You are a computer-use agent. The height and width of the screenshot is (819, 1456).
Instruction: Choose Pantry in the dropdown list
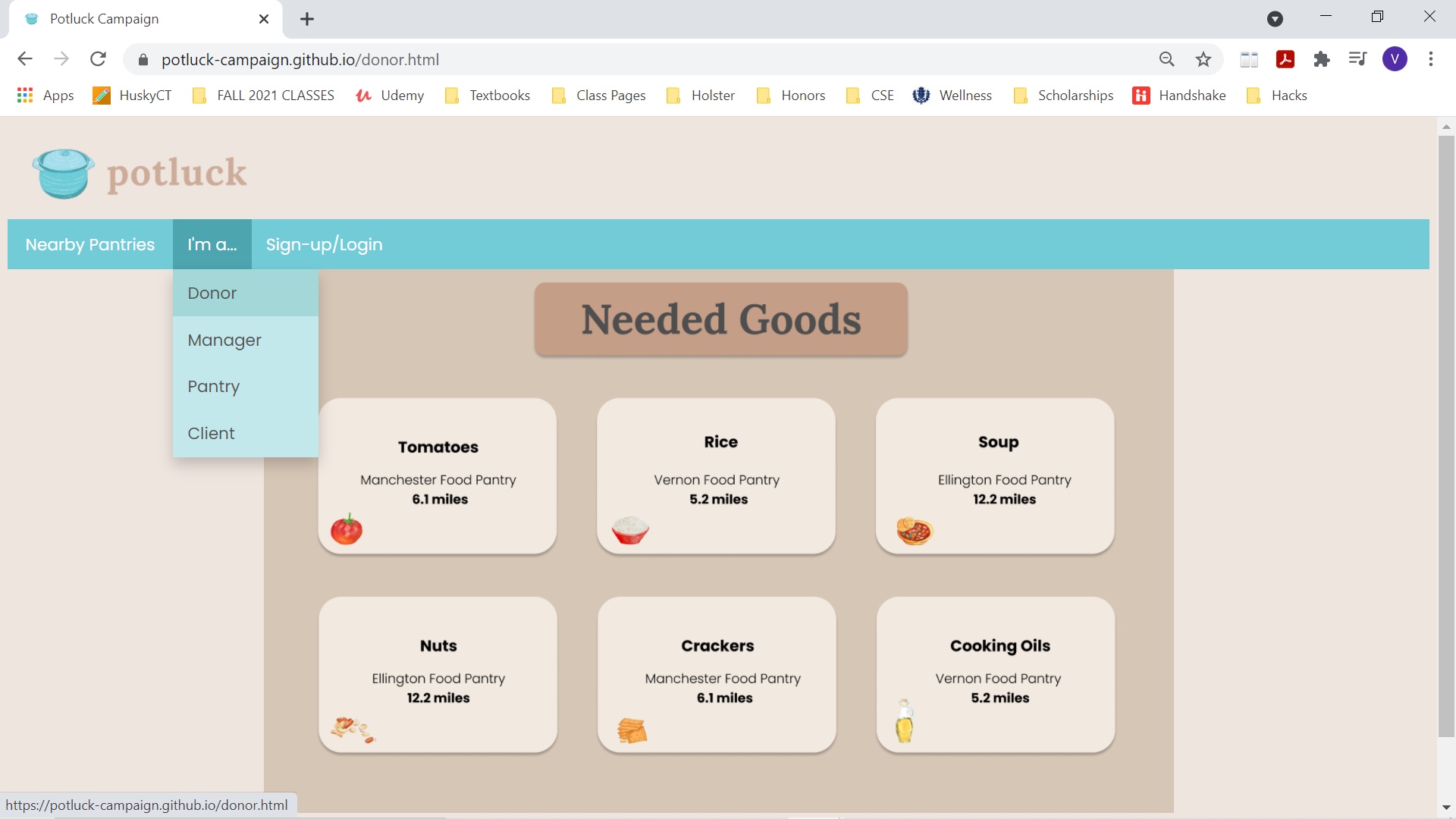coord(214,387)
